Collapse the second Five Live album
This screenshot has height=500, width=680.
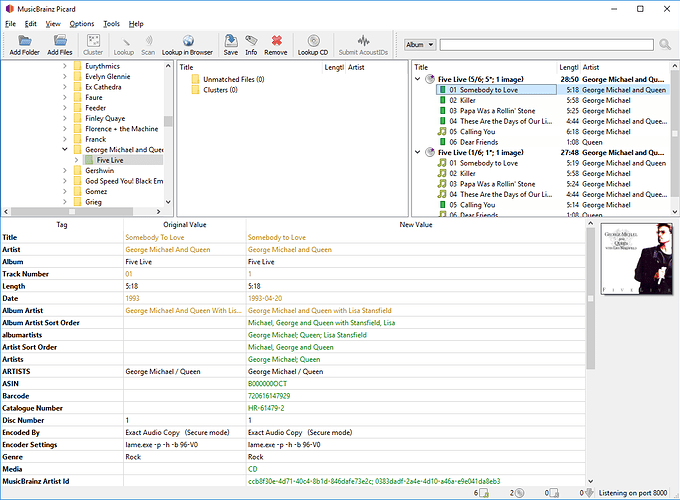click(x=418, y=152)
